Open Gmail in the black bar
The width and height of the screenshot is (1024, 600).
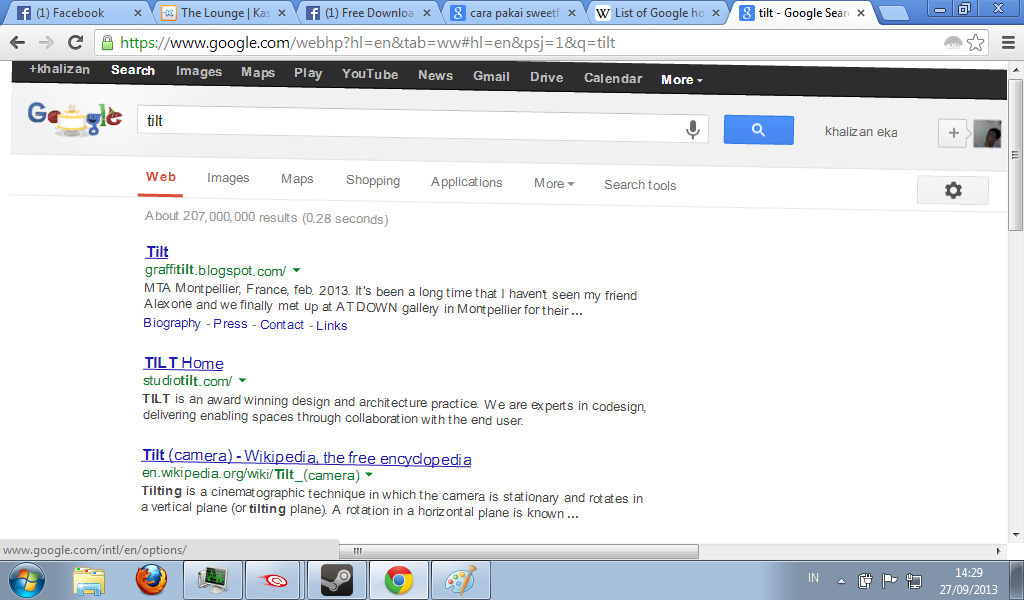coord(491,76)
